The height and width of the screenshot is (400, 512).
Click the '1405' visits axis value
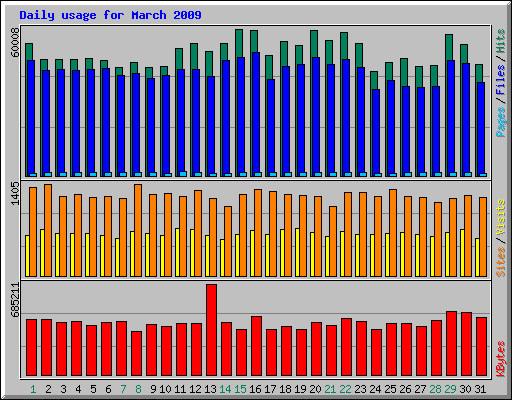coord(15,193)
